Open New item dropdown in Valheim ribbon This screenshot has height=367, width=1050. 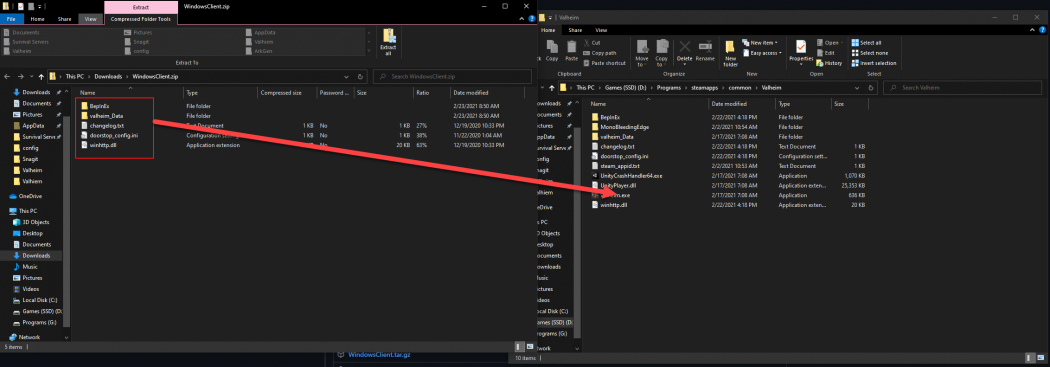[x=761, y=43]
